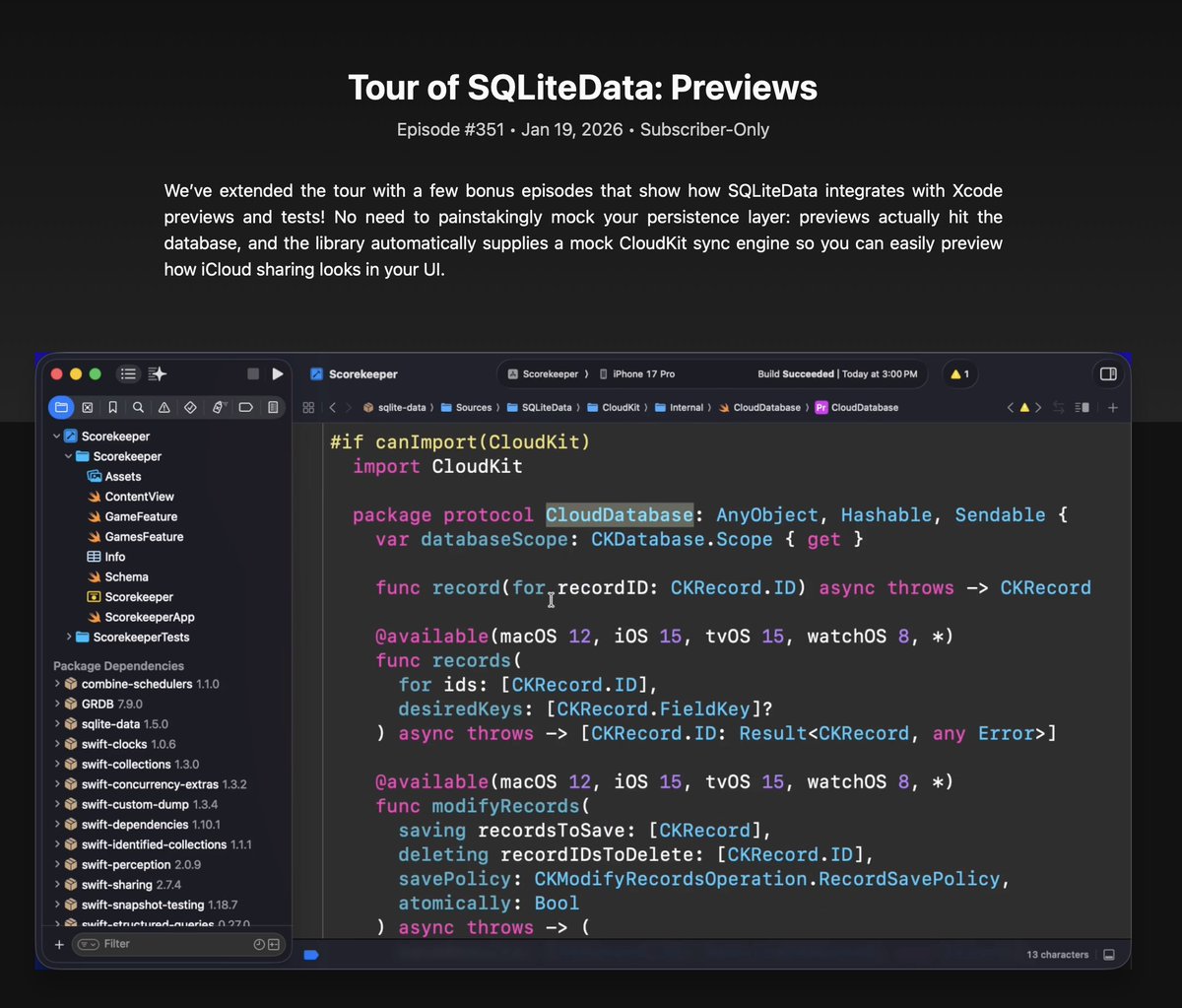The height and width of the screenshot is (1008, 1182).
Task: Open the GamesFeature file
Action: 136,537
